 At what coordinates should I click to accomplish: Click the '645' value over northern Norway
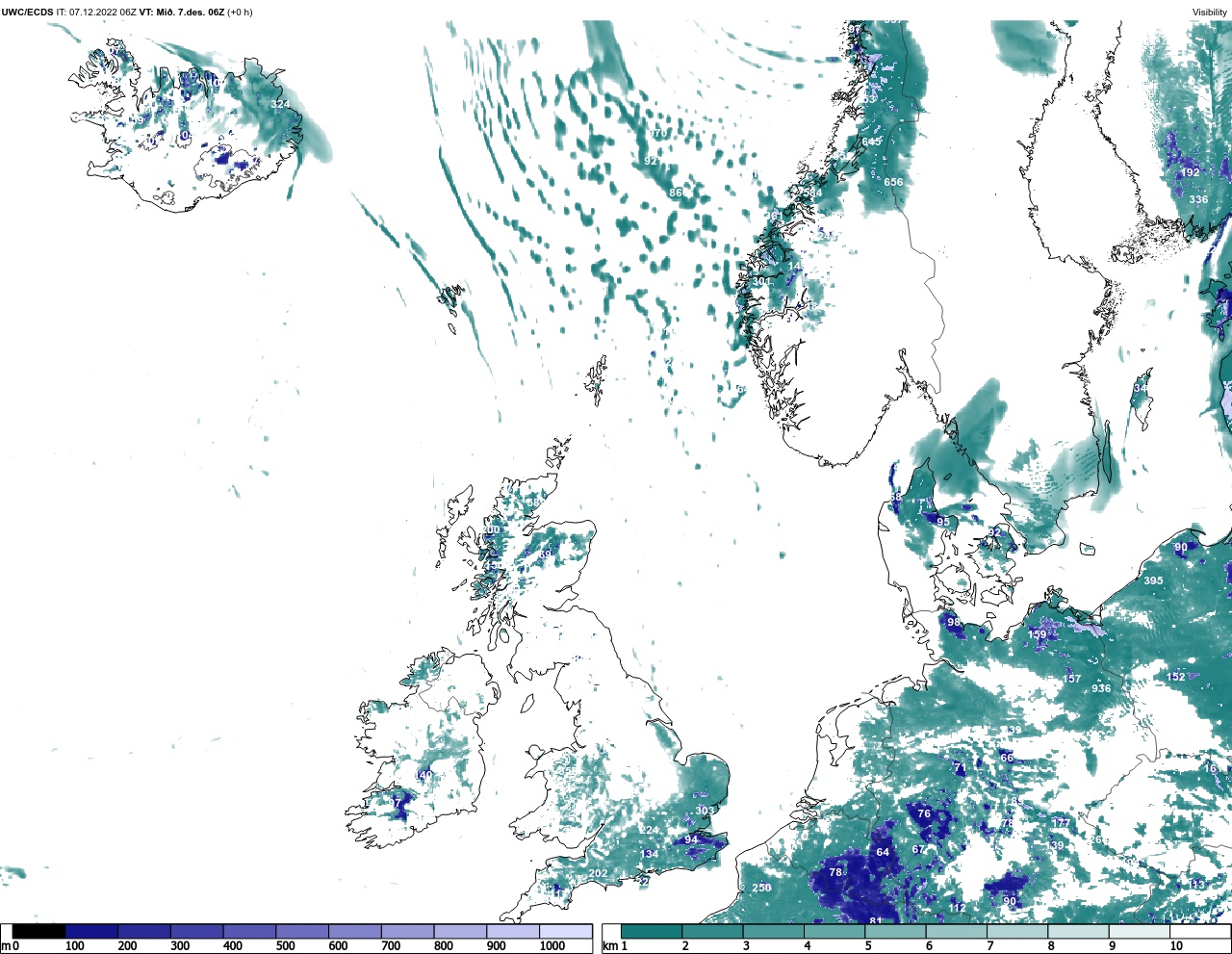tap(872, 142)
